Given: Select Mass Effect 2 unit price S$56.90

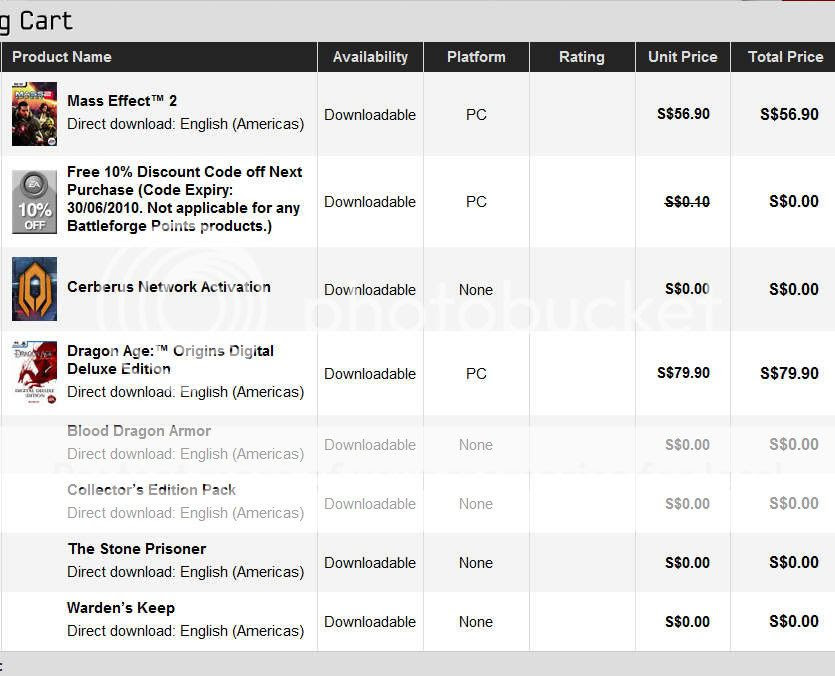Looking at the screenshot, I should tap(683, 114).
